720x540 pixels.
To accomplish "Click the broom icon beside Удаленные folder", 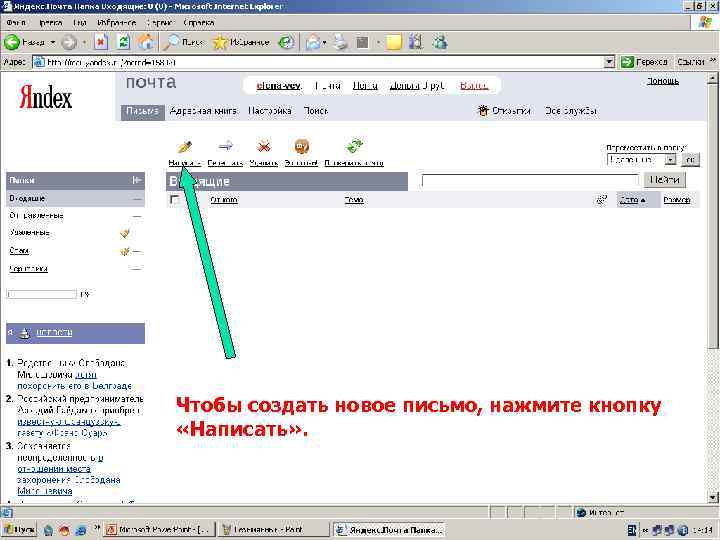I will pyautogui.click(x=125, y=233).
